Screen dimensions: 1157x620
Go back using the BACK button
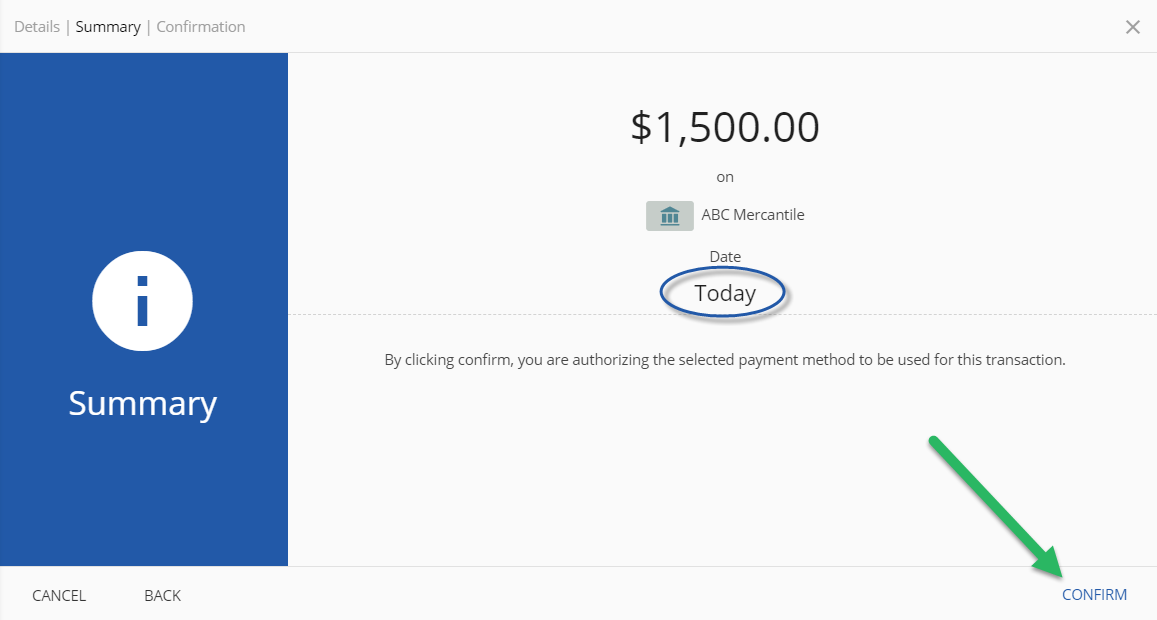162,595
